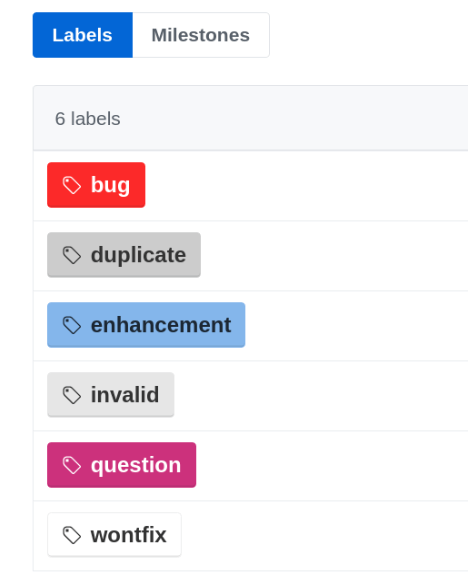Click the tag icon in the enhancement label

[x=71, y=325]
